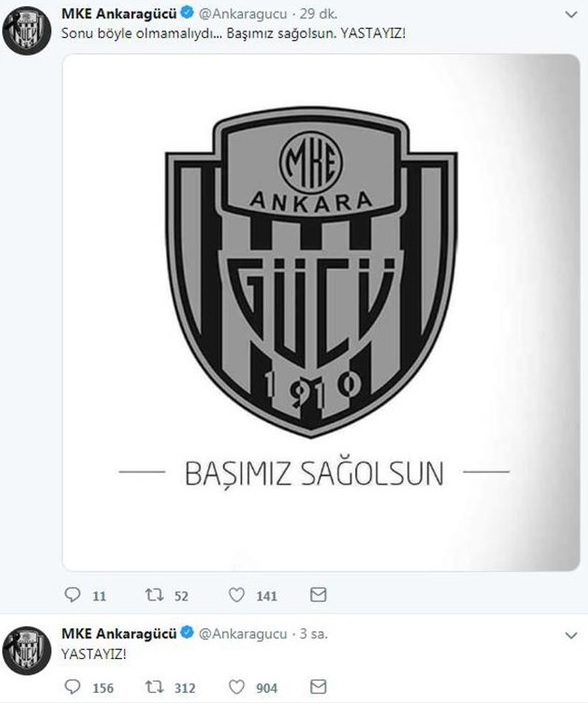The width and height of the screenshot is (588, 710).
Task: Like the tweet with 904 likes
Action: [x=236, y=687]
